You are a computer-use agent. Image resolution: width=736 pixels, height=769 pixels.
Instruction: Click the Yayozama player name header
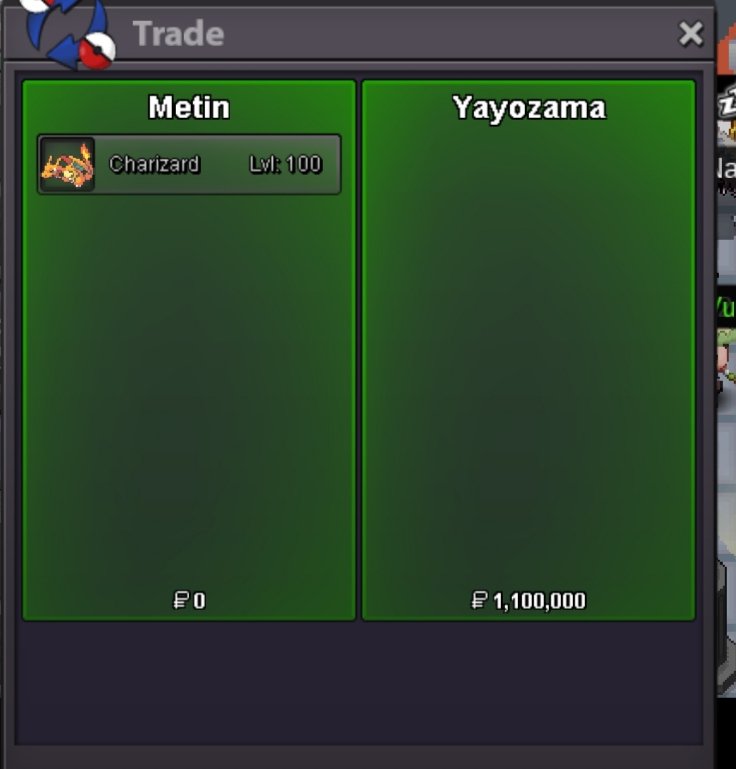coord(529,107)
